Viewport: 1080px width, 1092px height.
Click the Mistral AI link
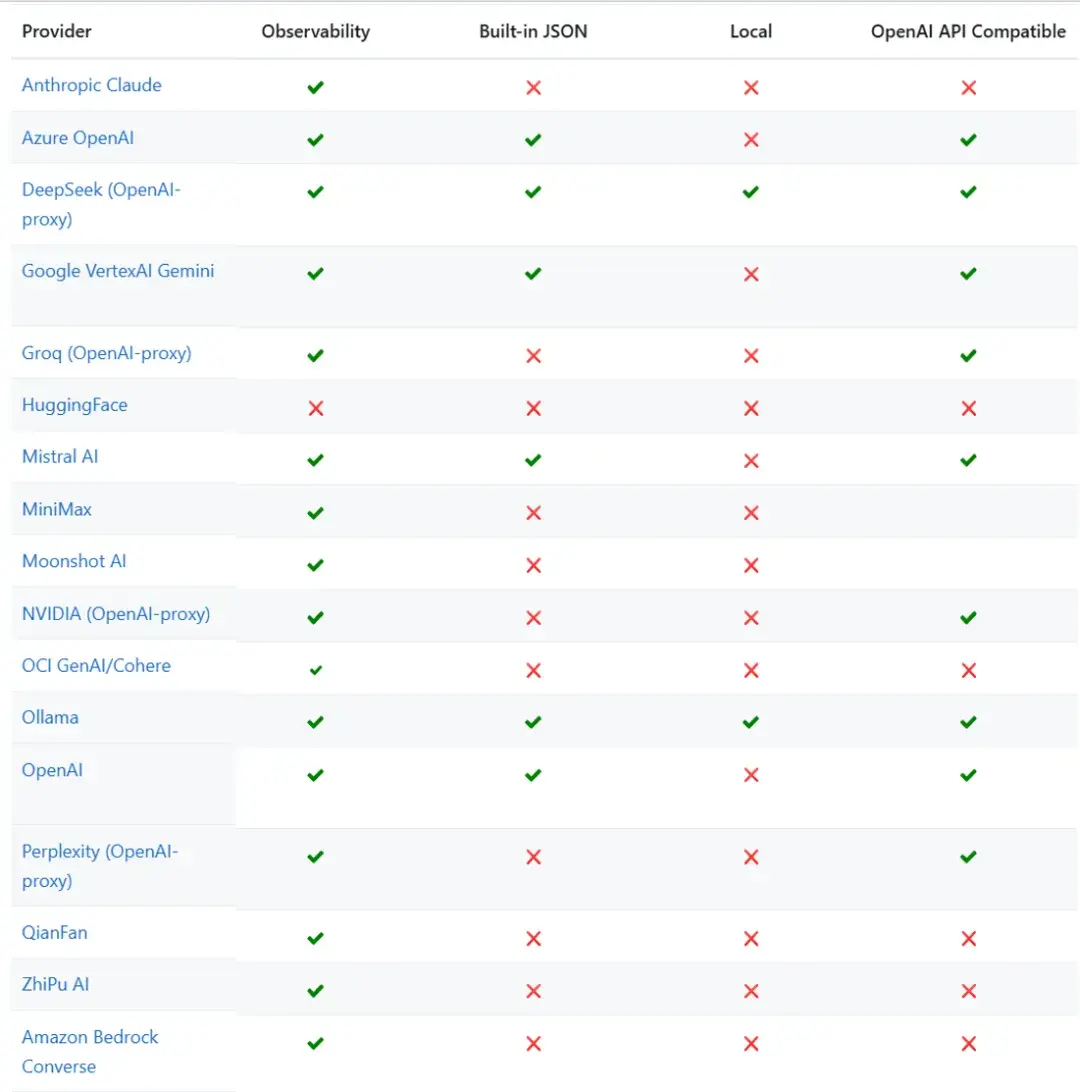[60, 457]
